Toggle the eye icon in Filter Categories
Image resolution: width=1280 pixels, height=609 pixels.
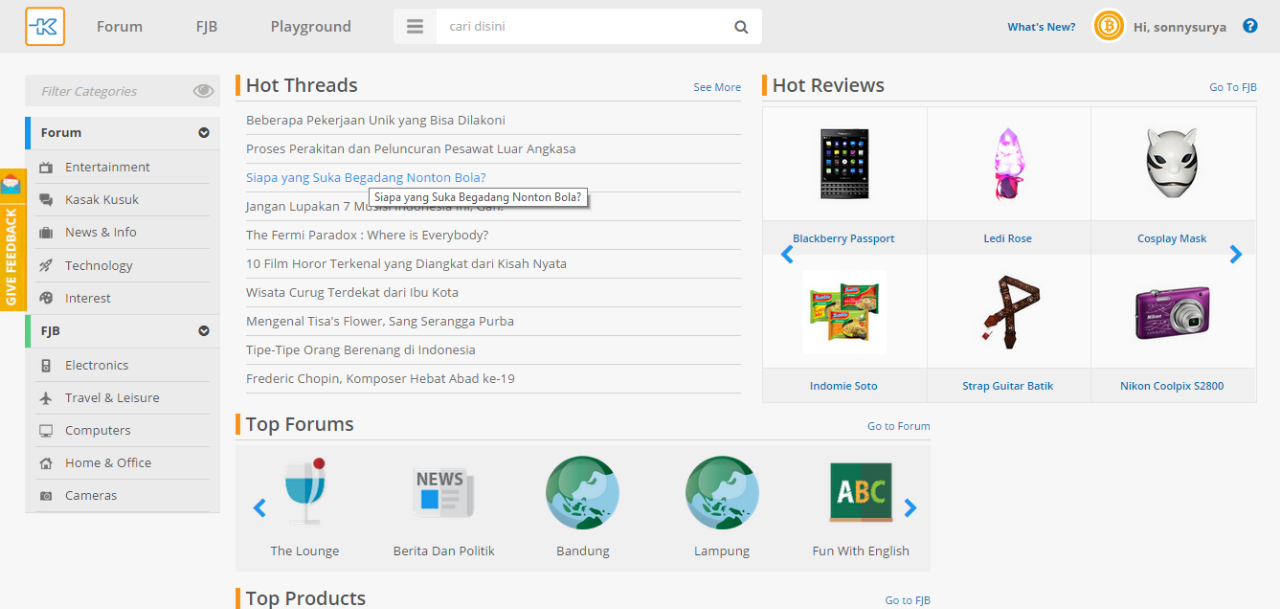pos(203,91)
